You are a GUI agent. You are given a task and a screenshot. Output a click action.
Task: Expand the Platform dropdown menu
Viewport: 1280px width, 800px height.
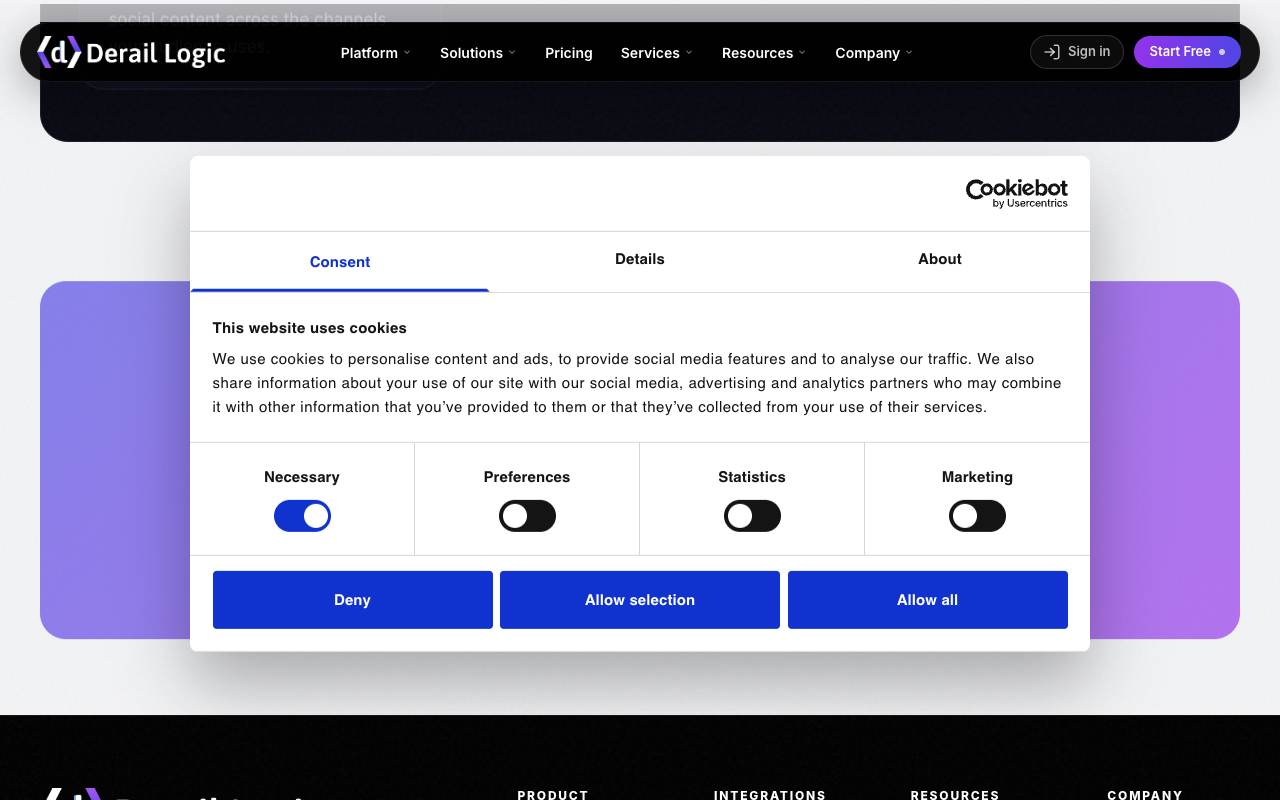tap(376, 53)
